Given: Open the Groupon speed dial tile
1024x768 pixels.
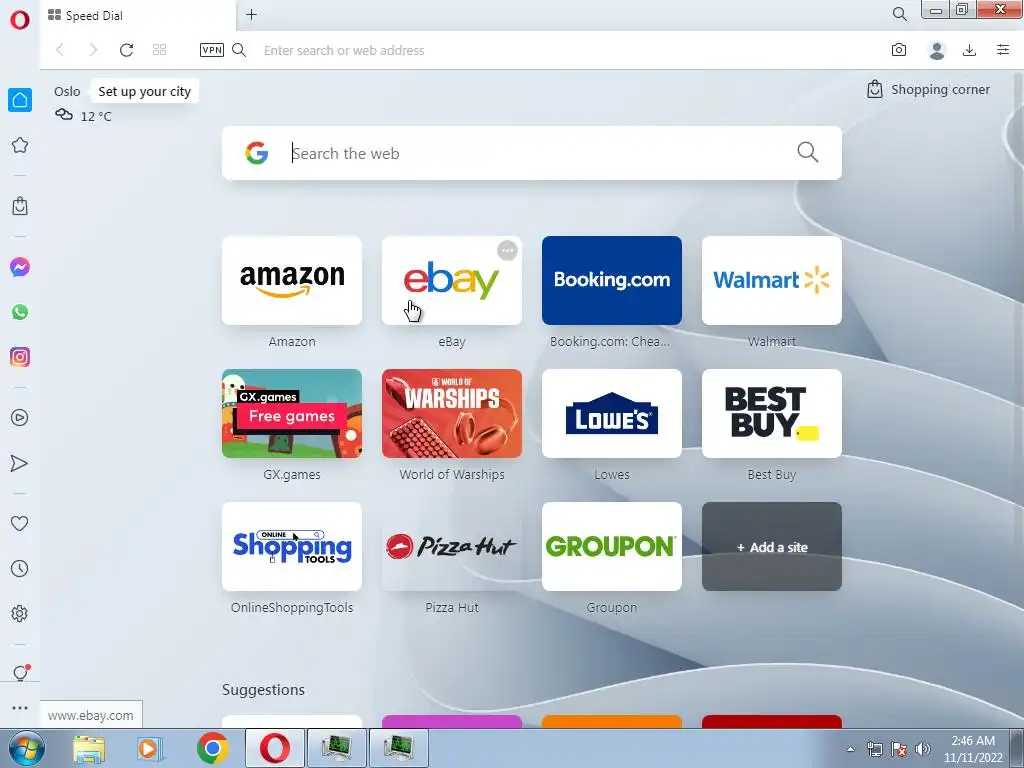Looking at the screenshot, I should pyautogui.click(x=612, y=547).
